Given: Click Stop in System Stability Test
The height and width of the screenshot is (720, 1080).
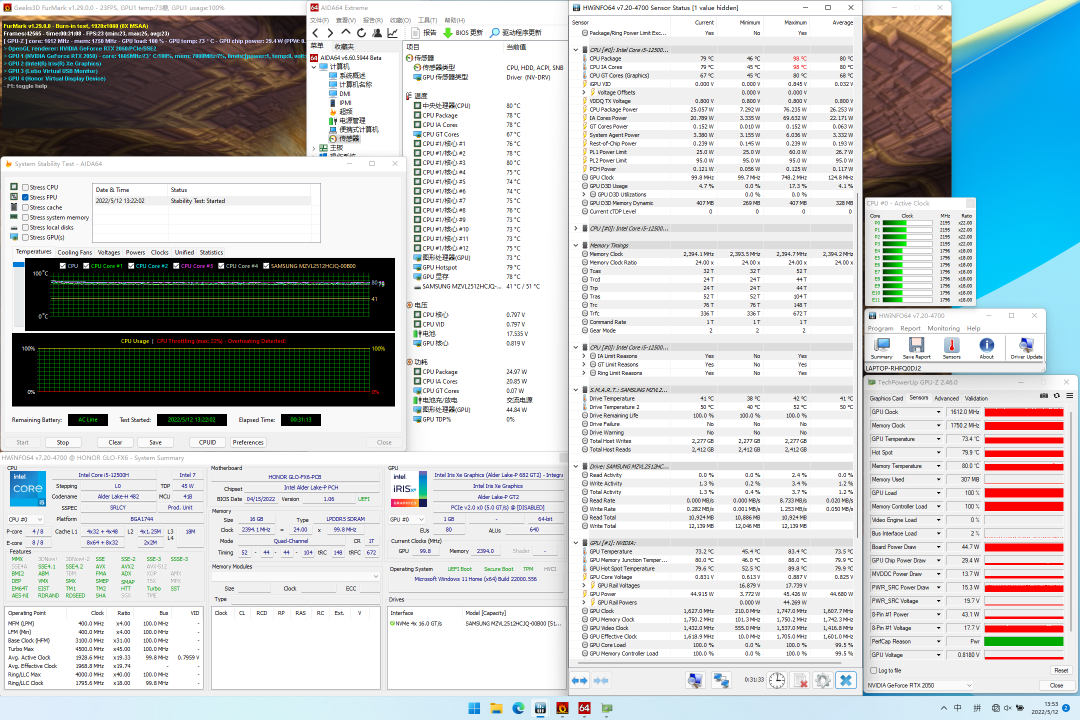Looking at the screenshot, I should (x=63, y=442).
